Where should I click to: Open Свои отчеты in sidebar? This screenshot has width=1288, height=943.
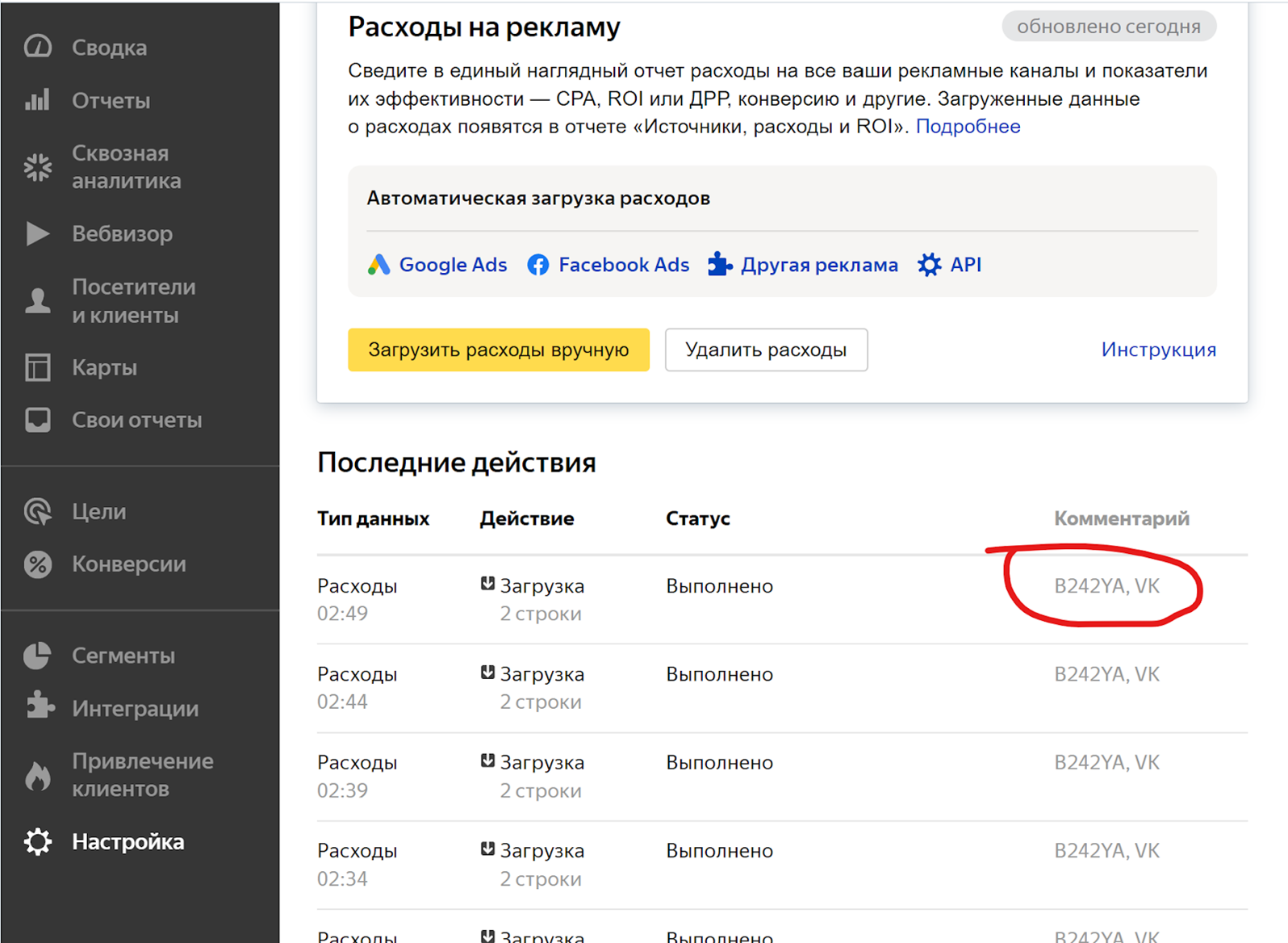(x=137, y=420)
